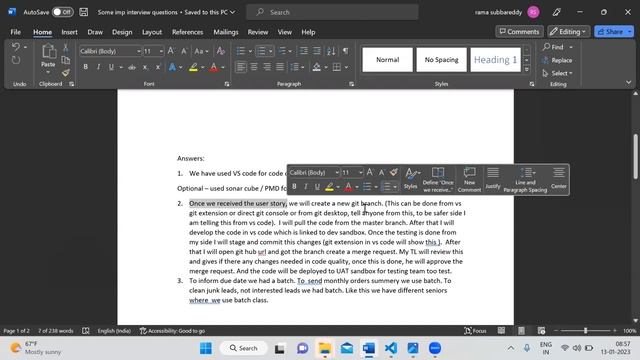Click the Multilevel List icon
Screen dimensions: 640x360
coord(282,51)
